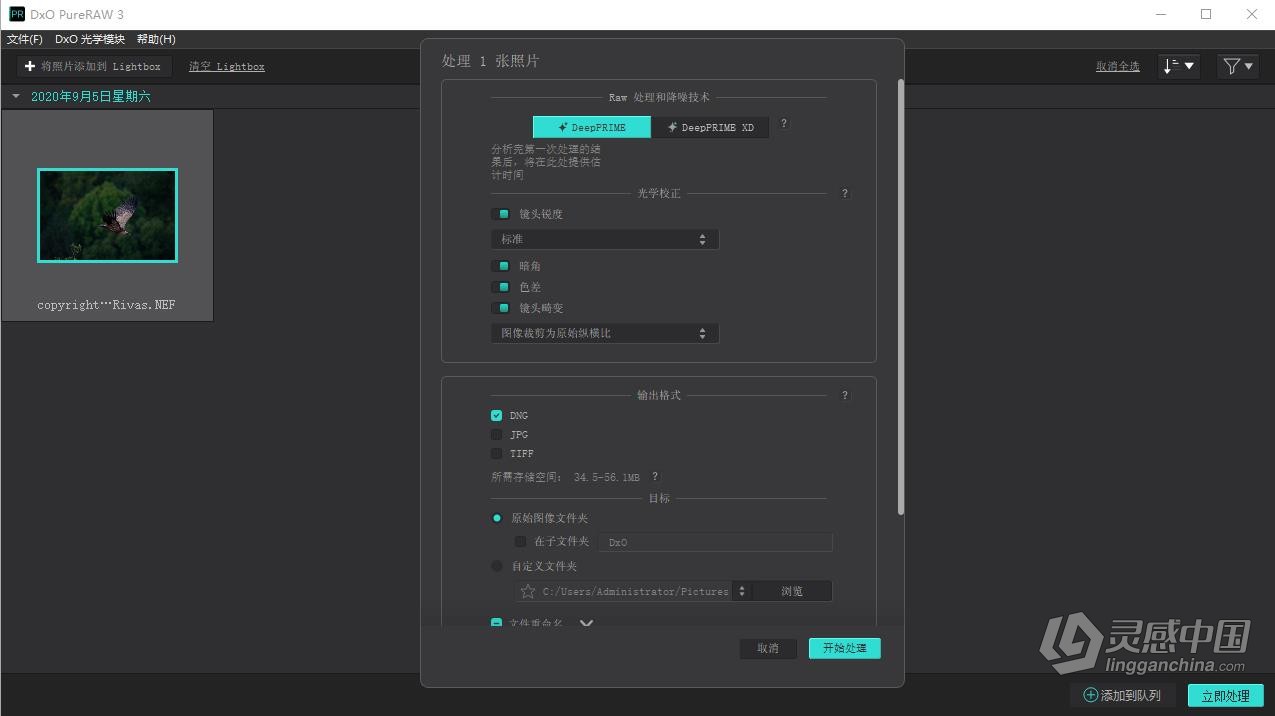Click the favorite star beside custom folder path
Screen dimensions: 1275x716
click(527, 591)
